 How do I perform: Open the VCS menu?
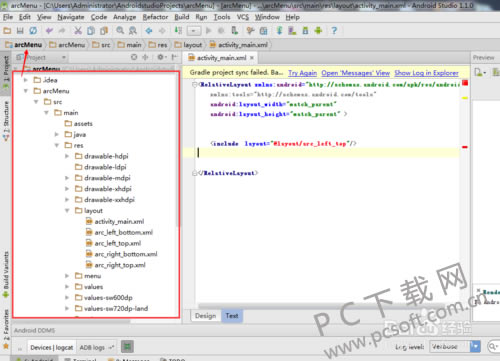243,17
